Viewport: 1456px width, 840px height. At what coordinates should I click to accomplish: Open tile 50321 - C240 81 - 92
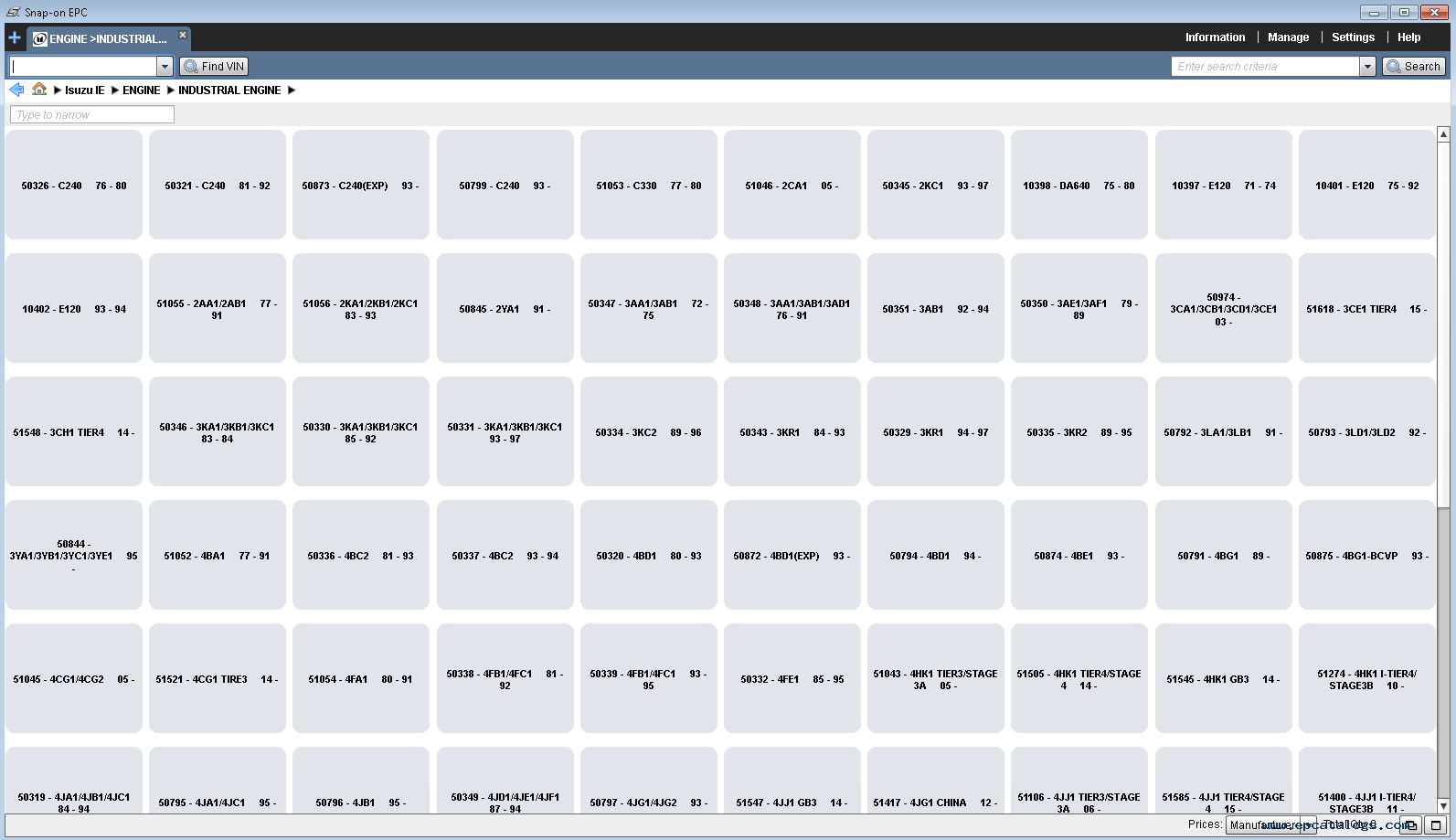[x=218, y=185]
